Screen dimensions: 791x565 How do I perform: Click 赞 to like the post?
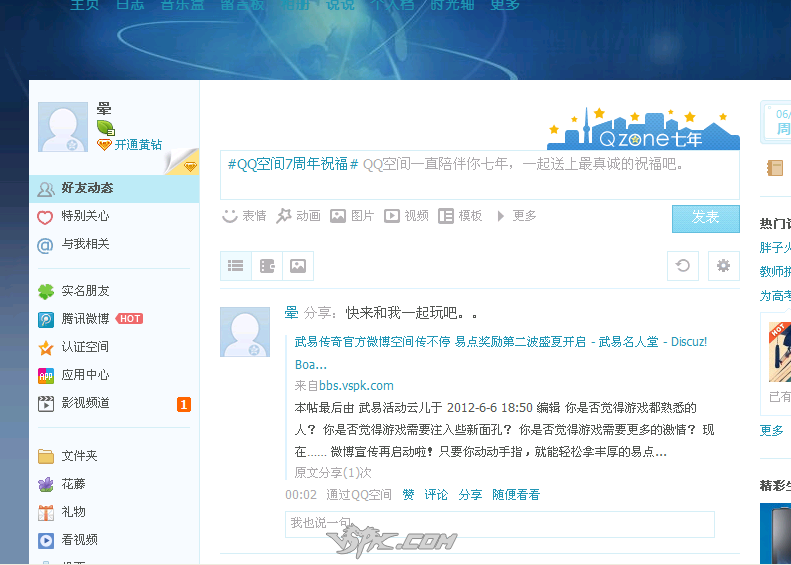pos(408,495)
